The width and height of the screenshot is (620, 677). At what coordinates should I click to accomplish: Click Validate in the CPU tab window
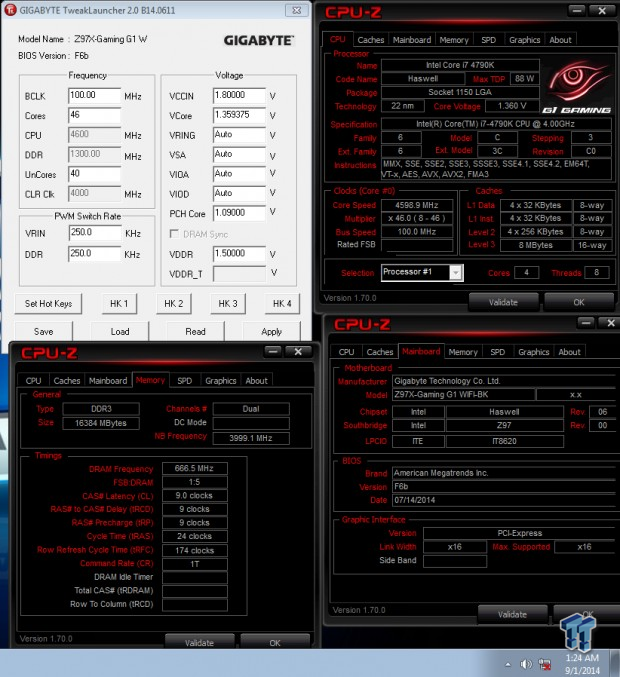503,302
